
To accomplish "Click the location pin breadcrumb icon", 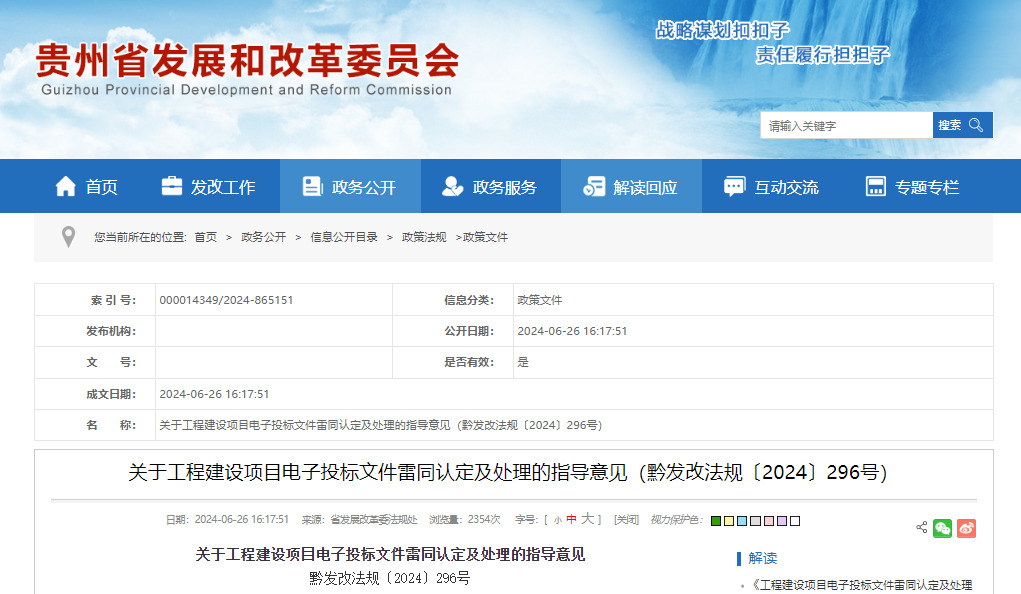I will click(67, 237).
